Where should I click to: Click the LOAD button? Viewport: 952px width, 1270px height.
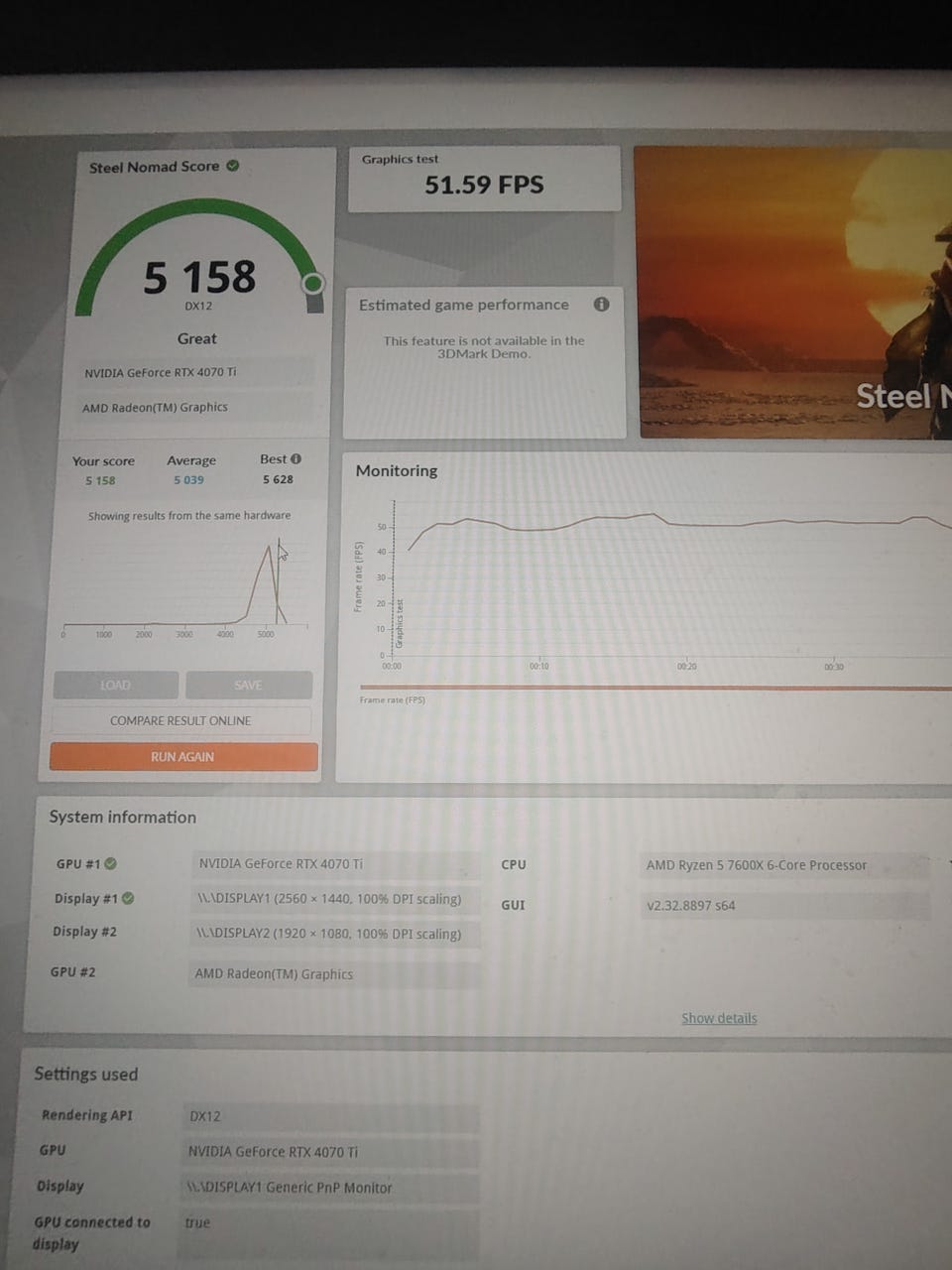115,685
